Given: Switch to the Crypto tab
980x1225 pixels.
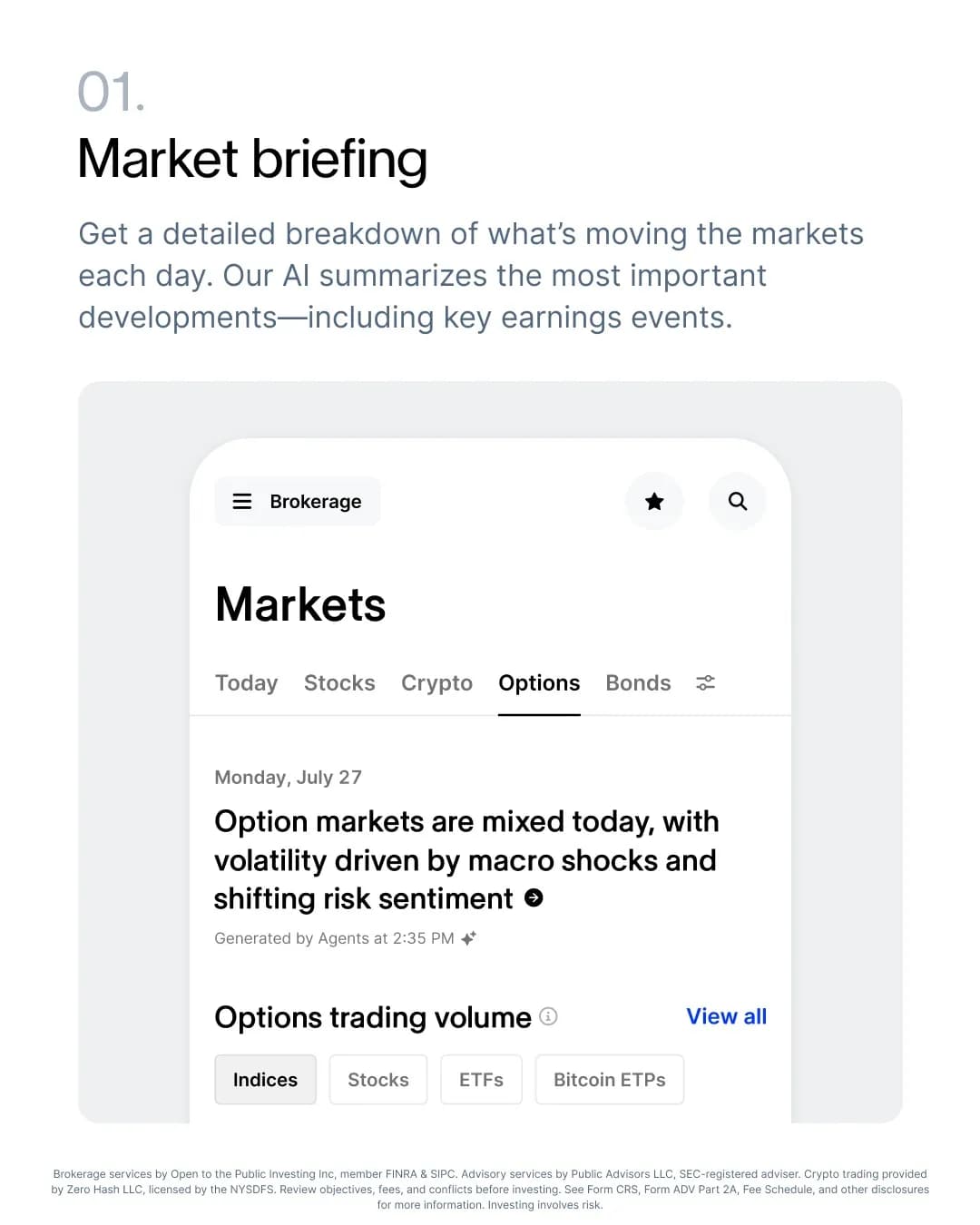Looking at the screenshot, I should [x=436, y=683].
